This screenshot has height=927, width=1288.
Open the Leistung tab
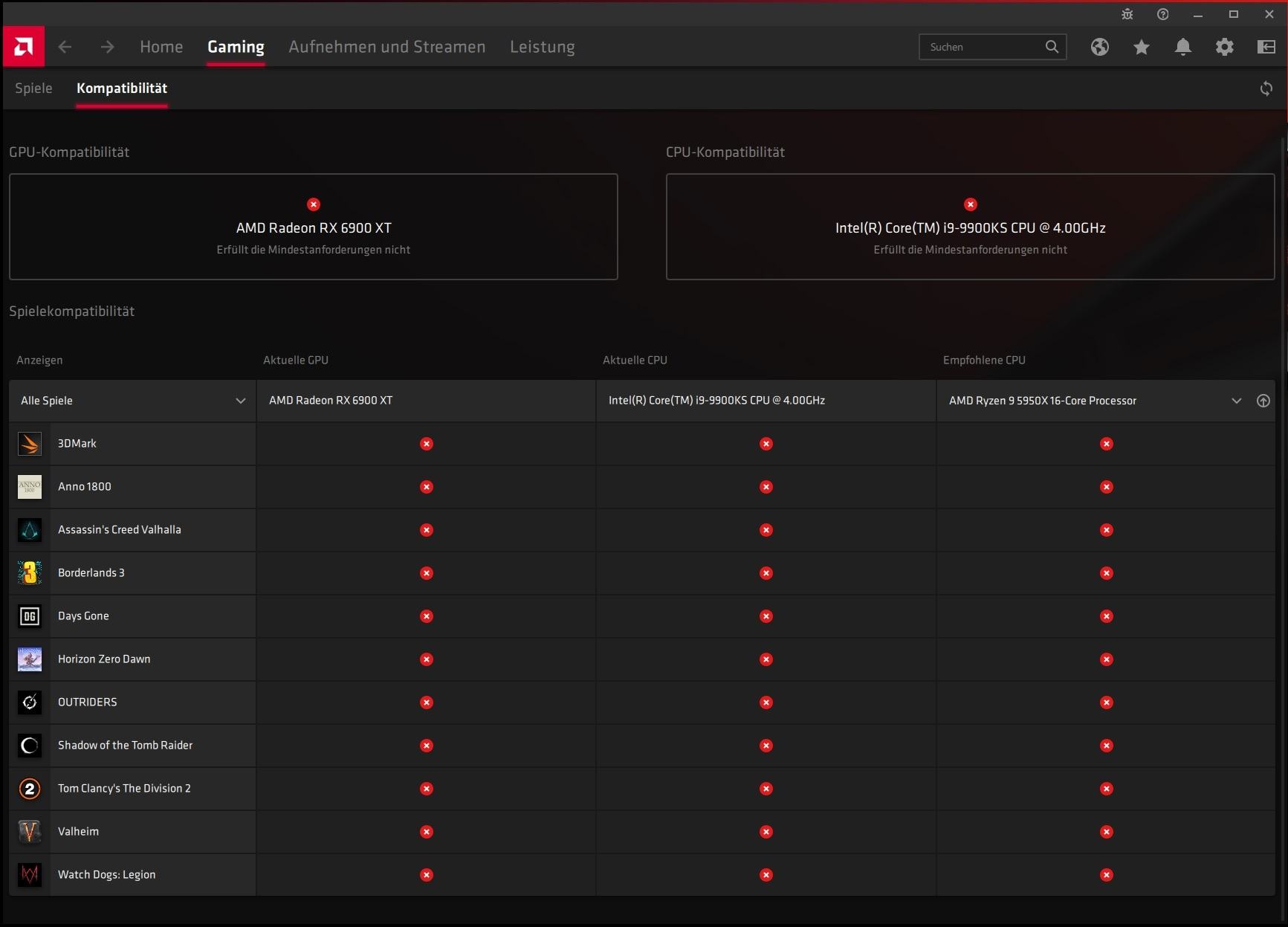(543, 47)
